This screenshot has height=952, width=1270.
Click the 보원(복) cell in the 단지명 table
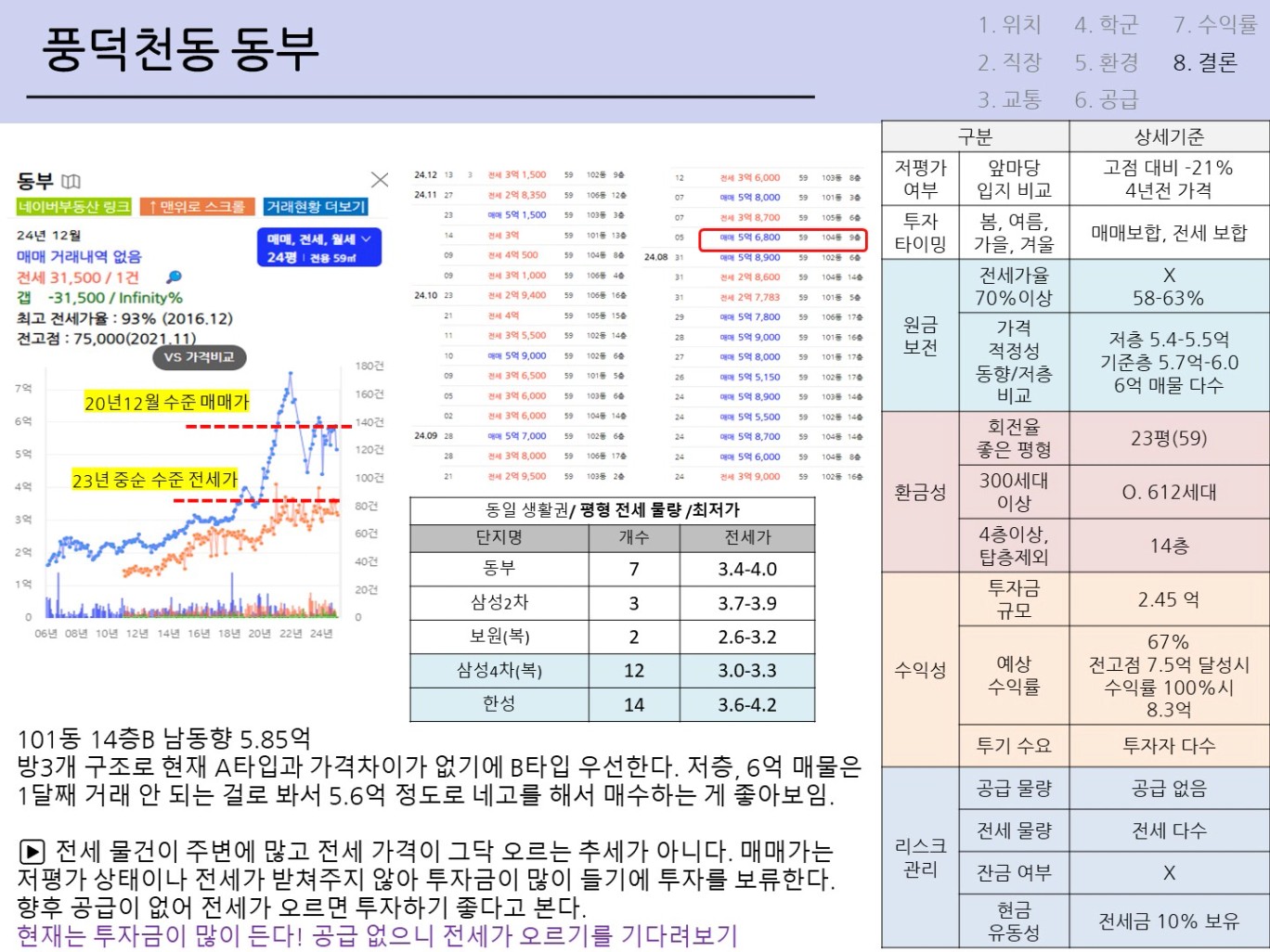click(x=499, y=637)
